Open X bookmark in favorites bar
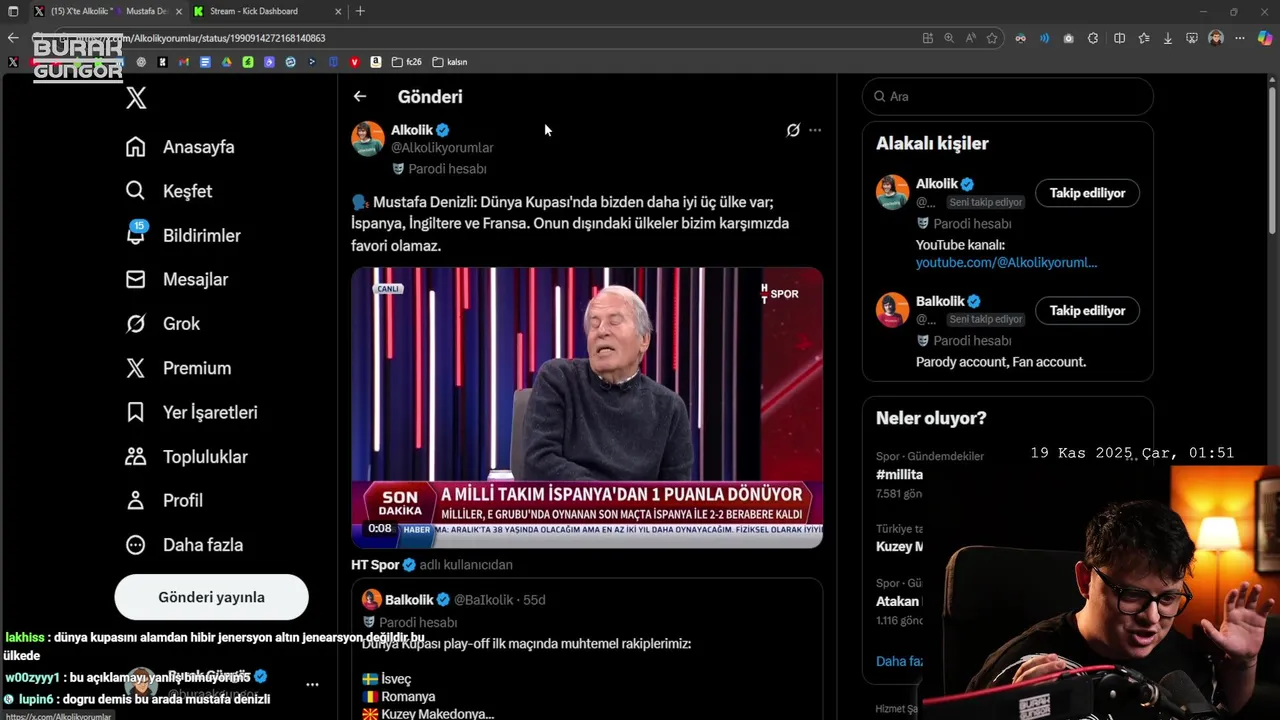 coord(12,62)
